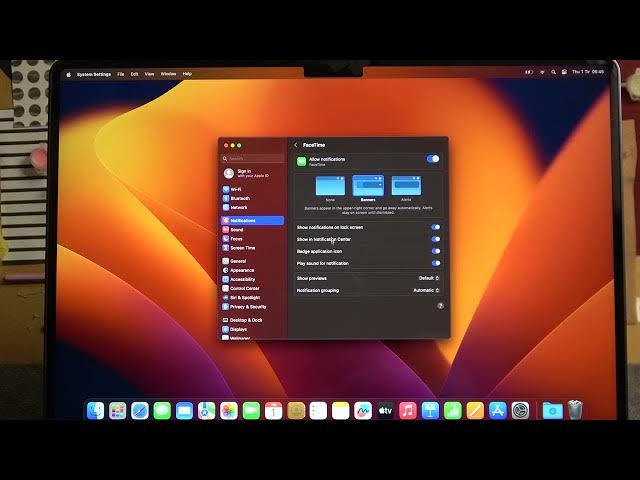Open Show previews Default dropdown
Viewport: 640px width, 480px height.
[429, 278]
